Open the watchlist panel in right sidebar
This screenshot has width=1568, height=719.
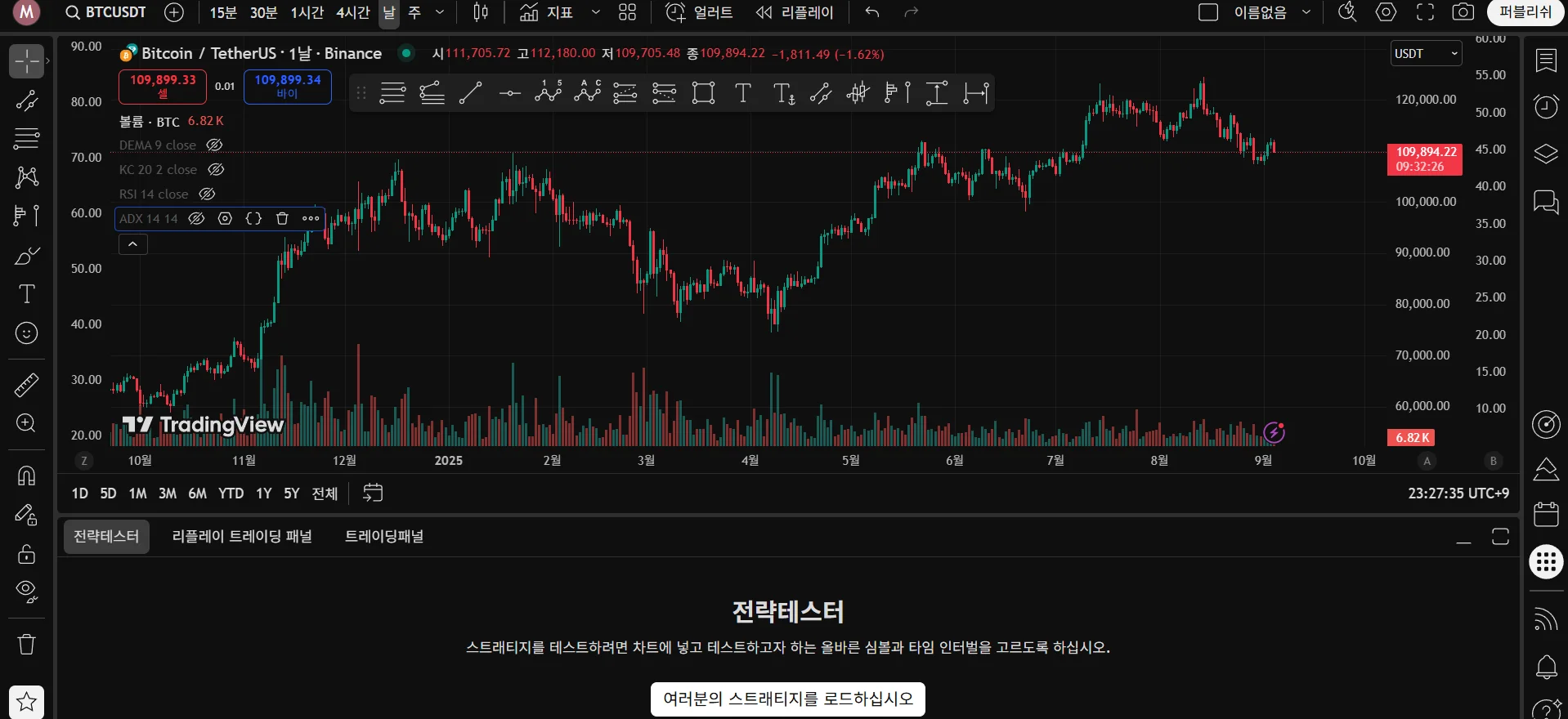[x=1546, y=60]
